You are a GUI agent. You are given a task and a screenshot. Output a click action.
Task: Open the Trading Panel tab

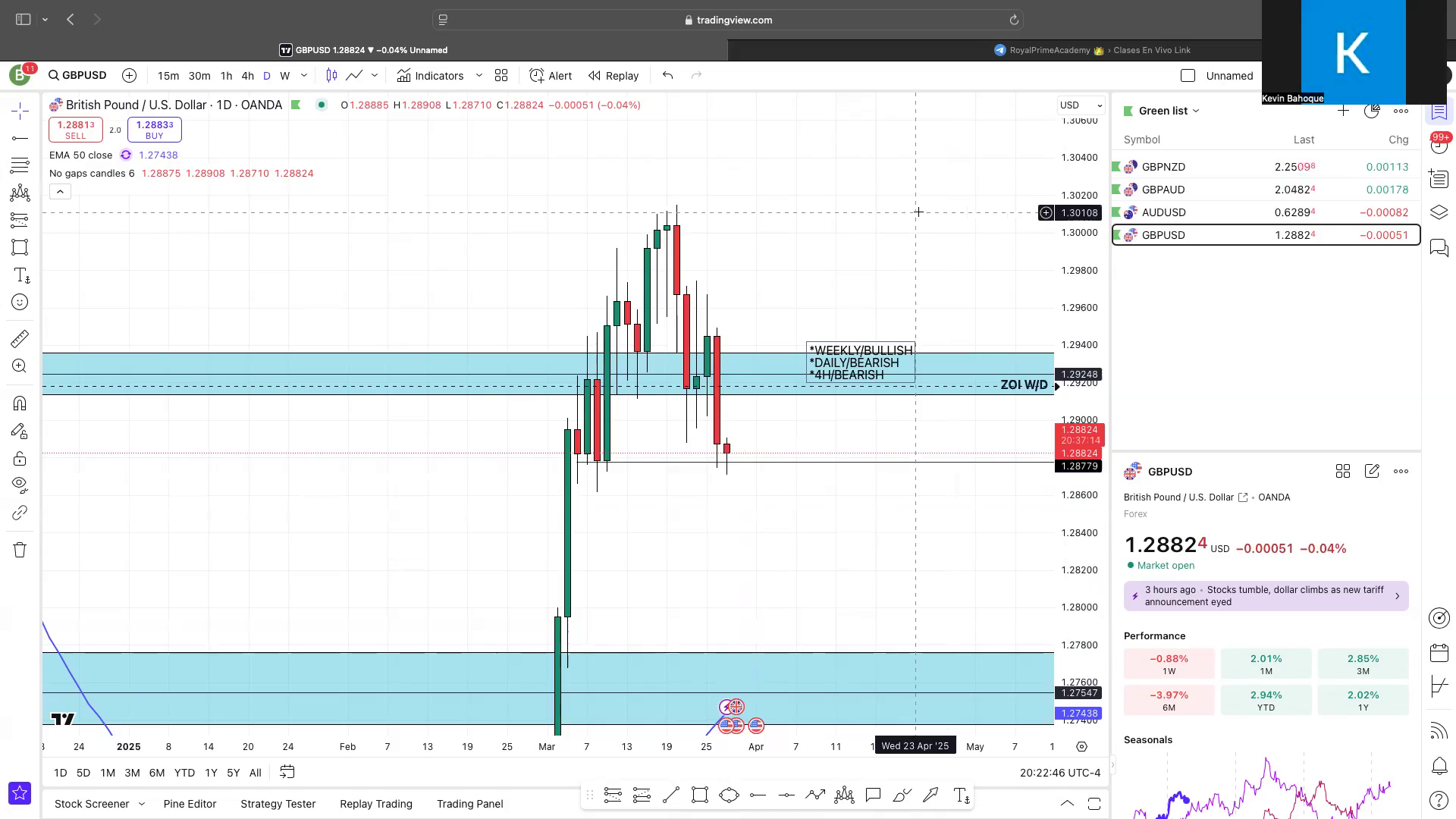(x=469, y=804)
